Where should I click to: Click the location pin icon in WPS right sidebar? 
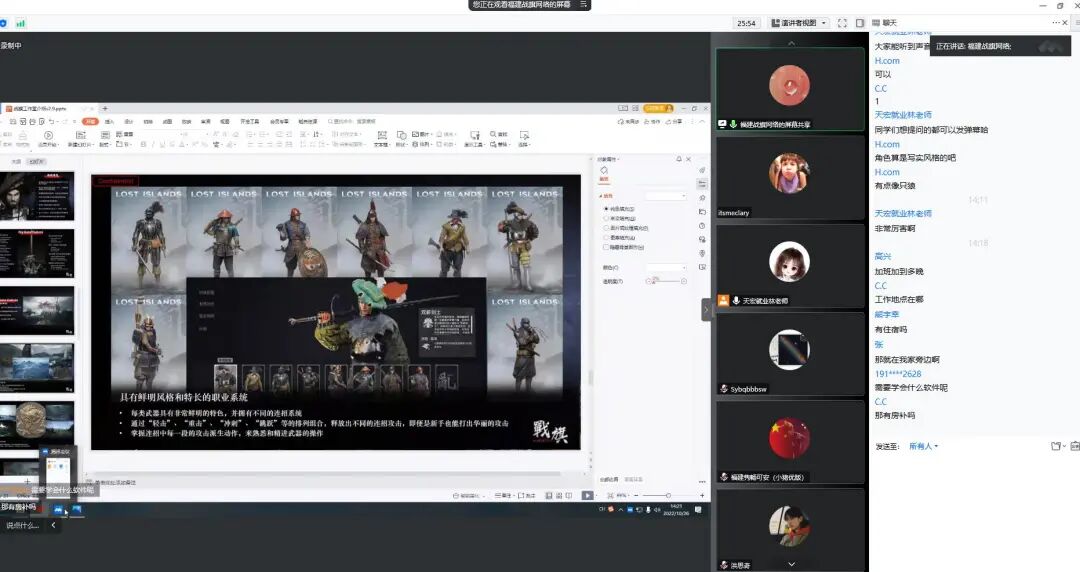[702, 253]
